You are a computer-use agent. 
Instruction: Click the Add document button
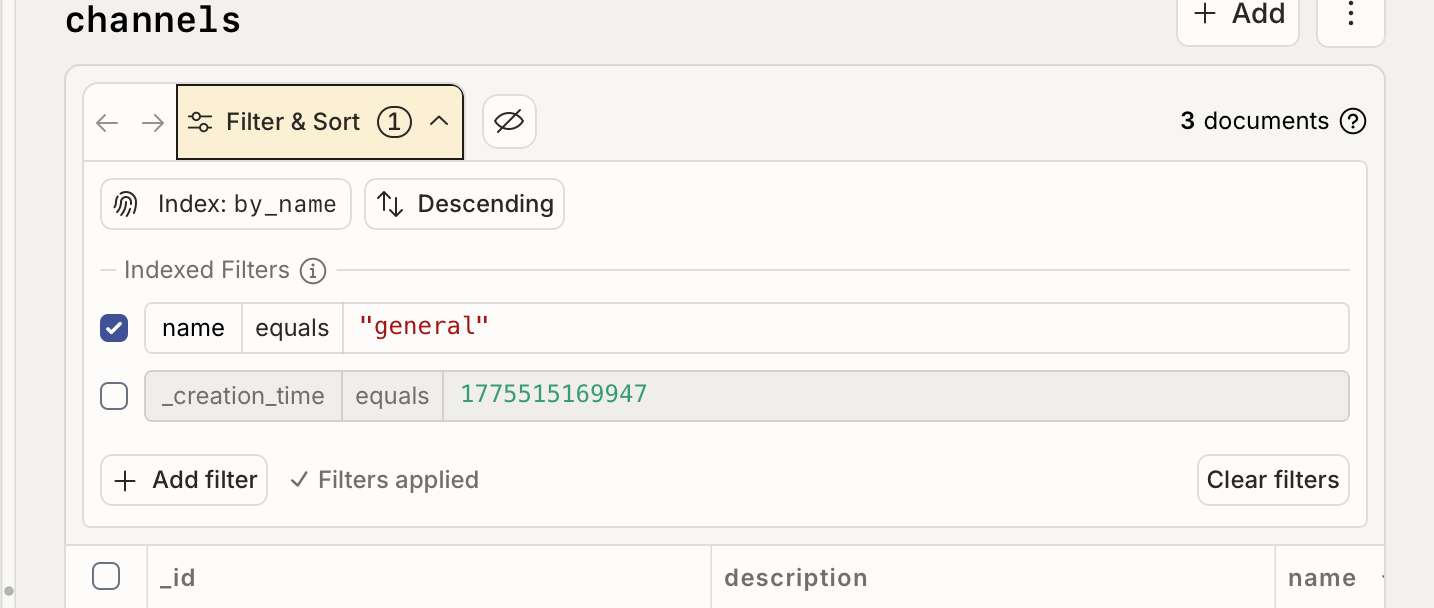1238,16
